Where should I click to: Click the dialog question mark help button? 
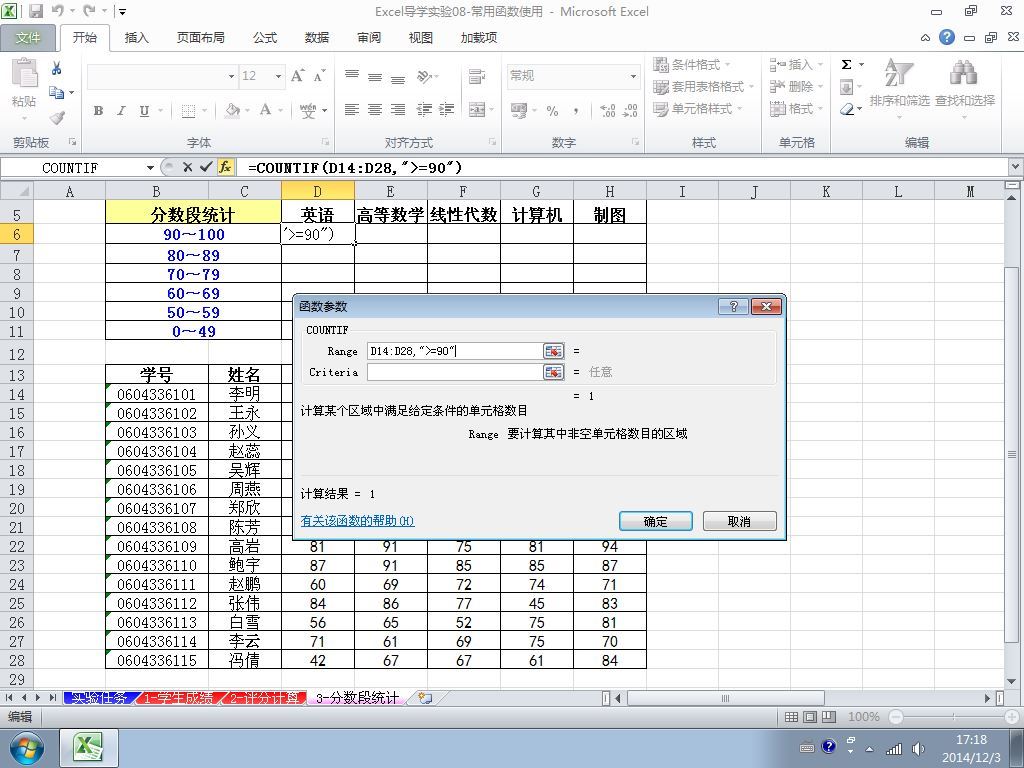(x=733, y=306)
